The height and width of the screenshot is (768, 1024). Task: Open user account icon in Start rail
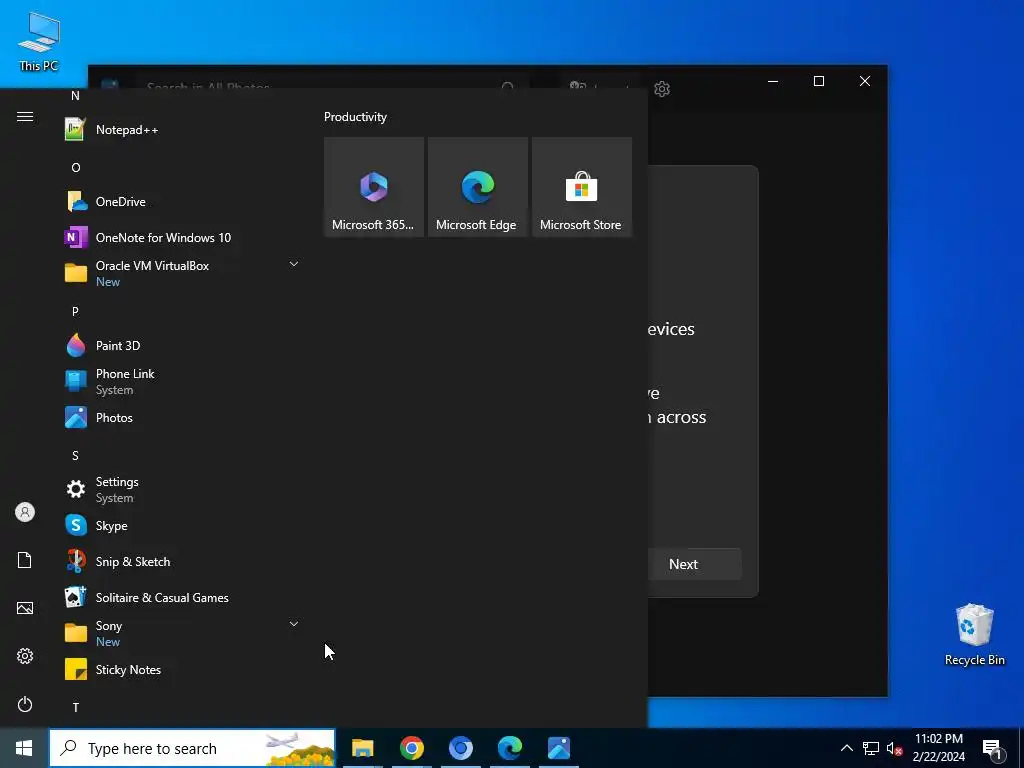click(25, 512)
